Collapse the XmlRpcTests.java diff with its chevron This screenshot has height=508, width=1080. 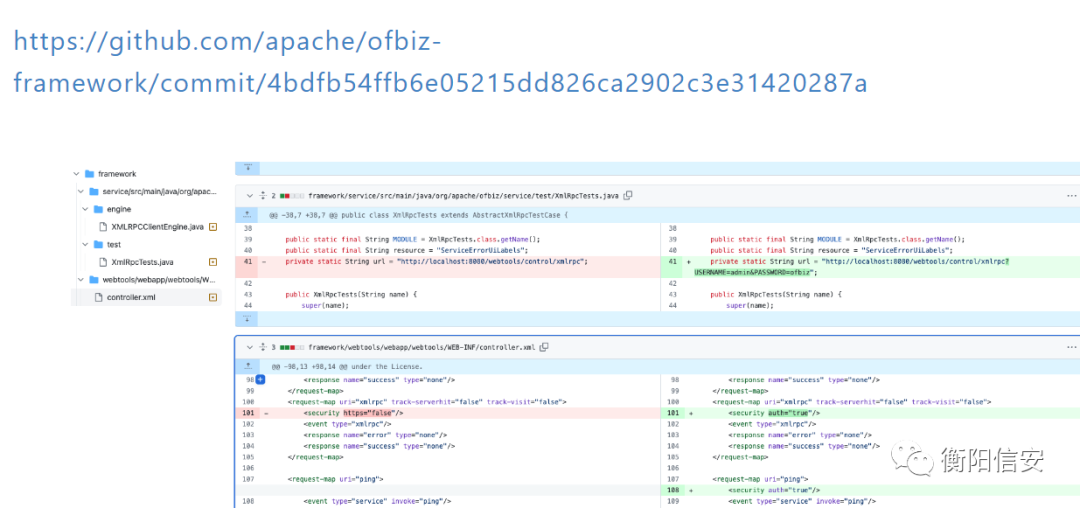coord(249,195)
